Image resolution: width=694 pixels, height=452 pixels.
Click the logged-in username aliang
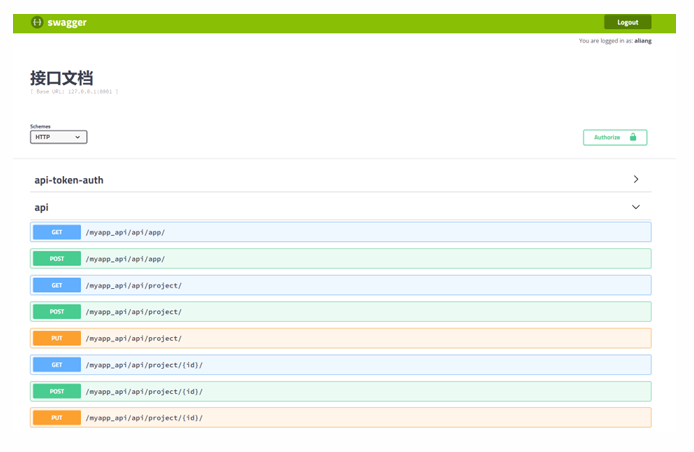point(643,41)
